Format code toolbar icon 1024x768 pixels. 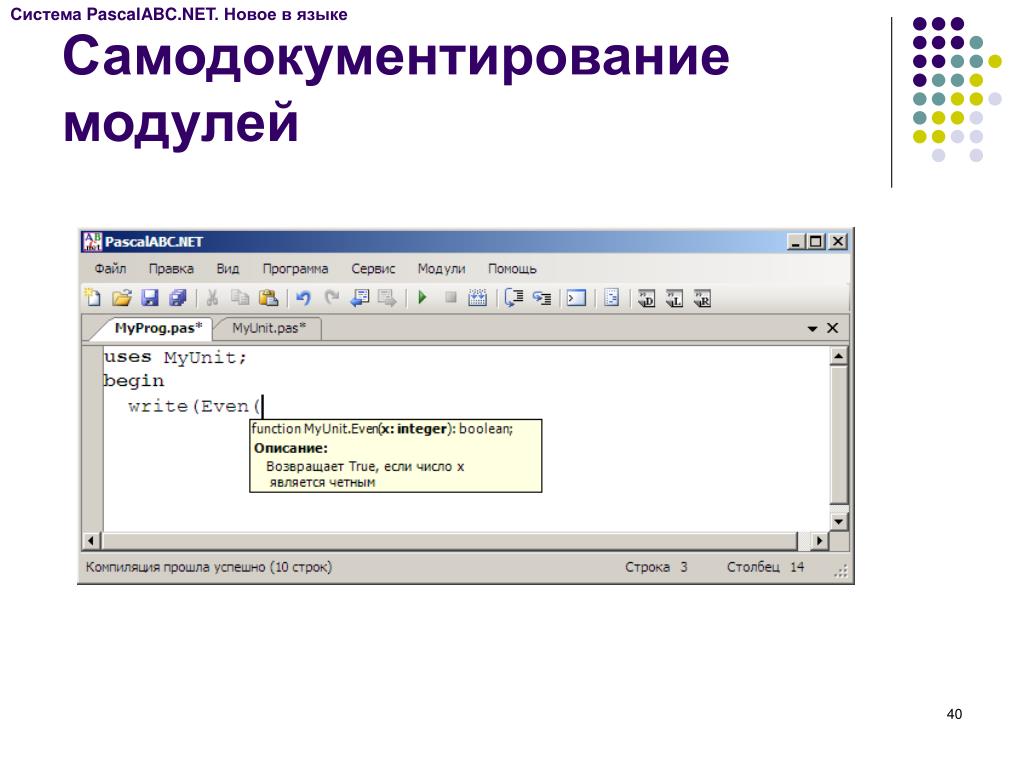click(611, 298)
